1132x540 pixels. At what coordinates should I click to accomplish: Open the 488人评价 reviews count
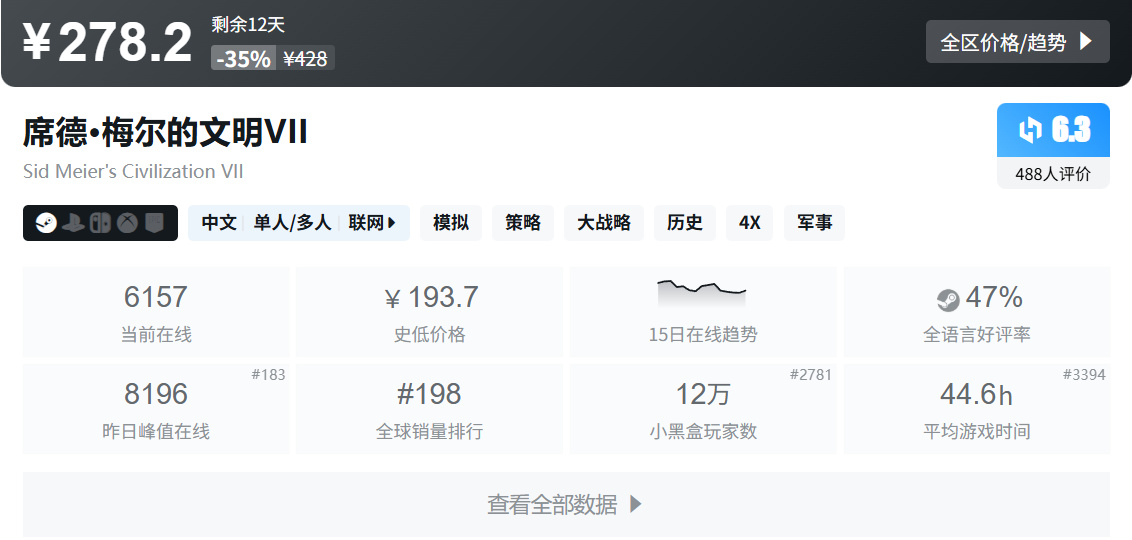click(1053, 174)
